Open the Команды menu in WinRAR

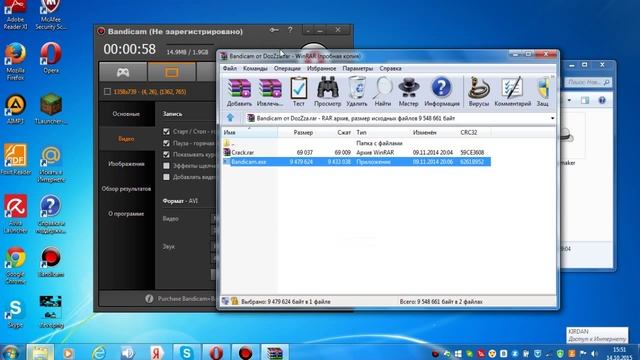point(255,69)
